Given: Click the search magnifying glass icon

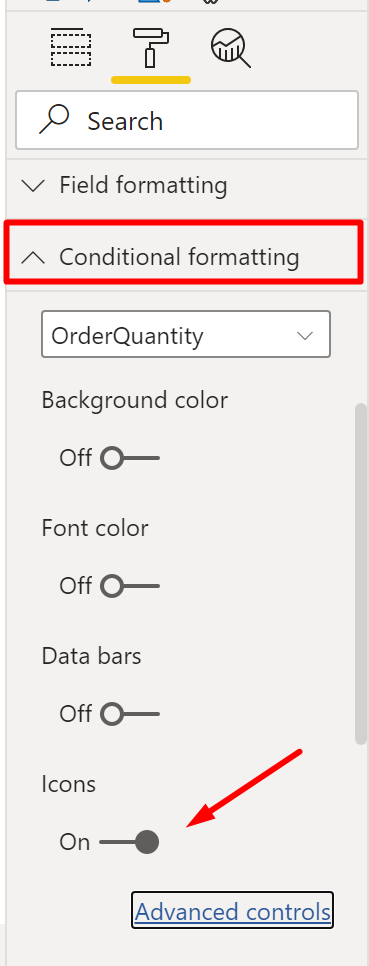Looking at the screenshot, I should [x=54, y=120].
